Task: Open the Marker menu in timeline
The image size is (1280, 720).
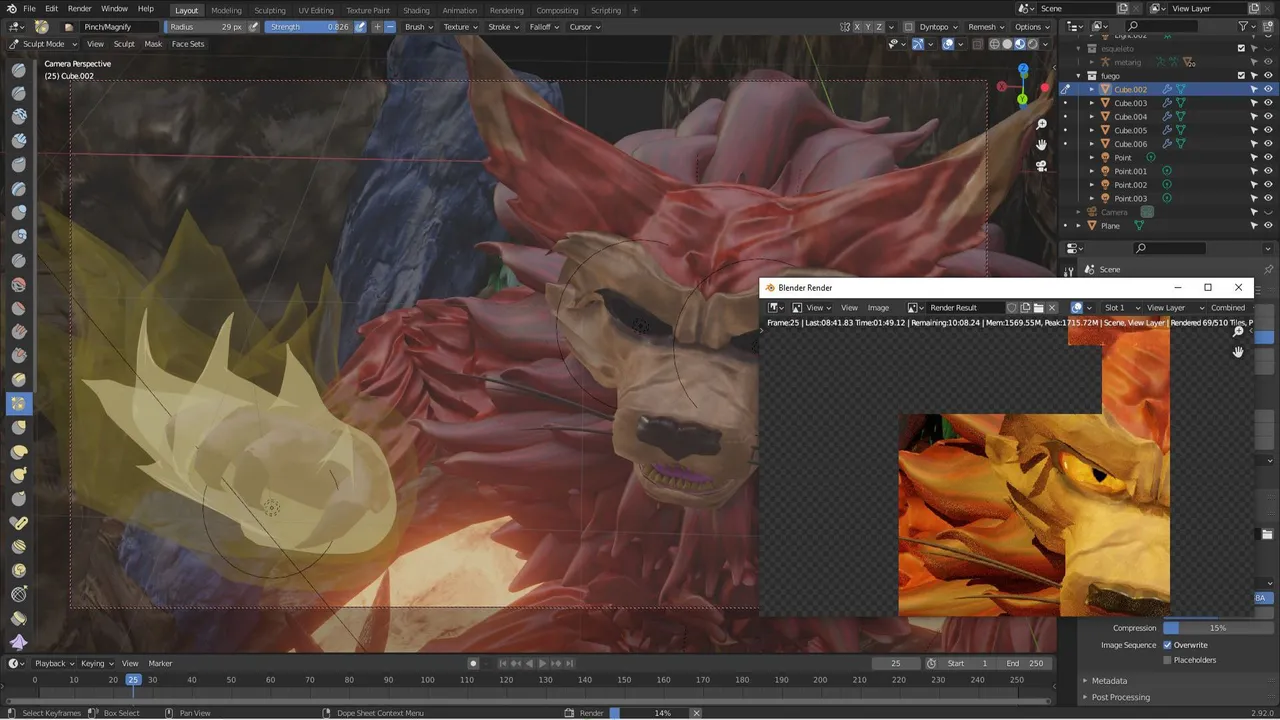Action: coord(160,663)
